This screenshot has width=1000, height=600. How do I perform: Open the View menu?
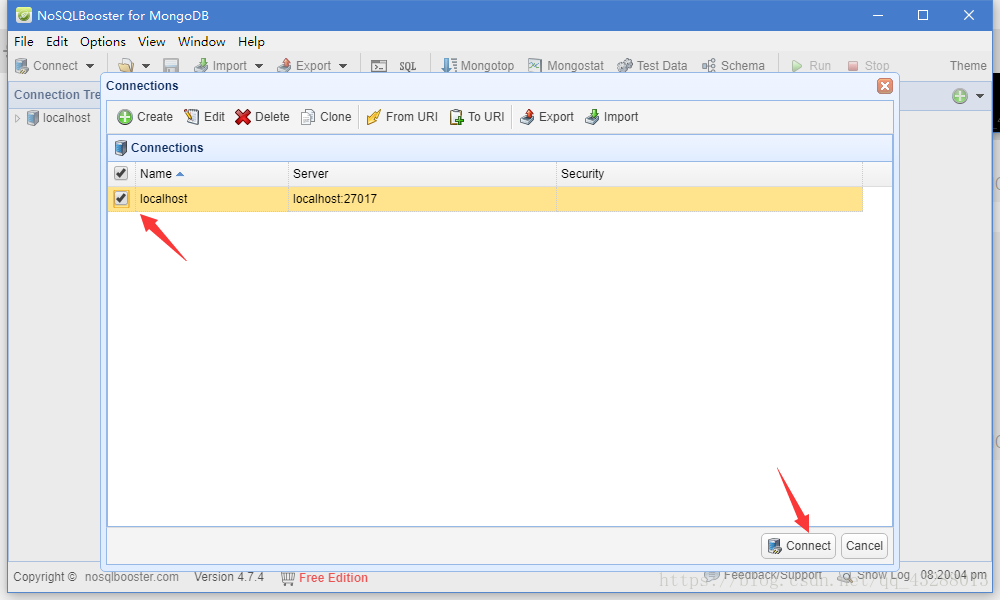151,41
